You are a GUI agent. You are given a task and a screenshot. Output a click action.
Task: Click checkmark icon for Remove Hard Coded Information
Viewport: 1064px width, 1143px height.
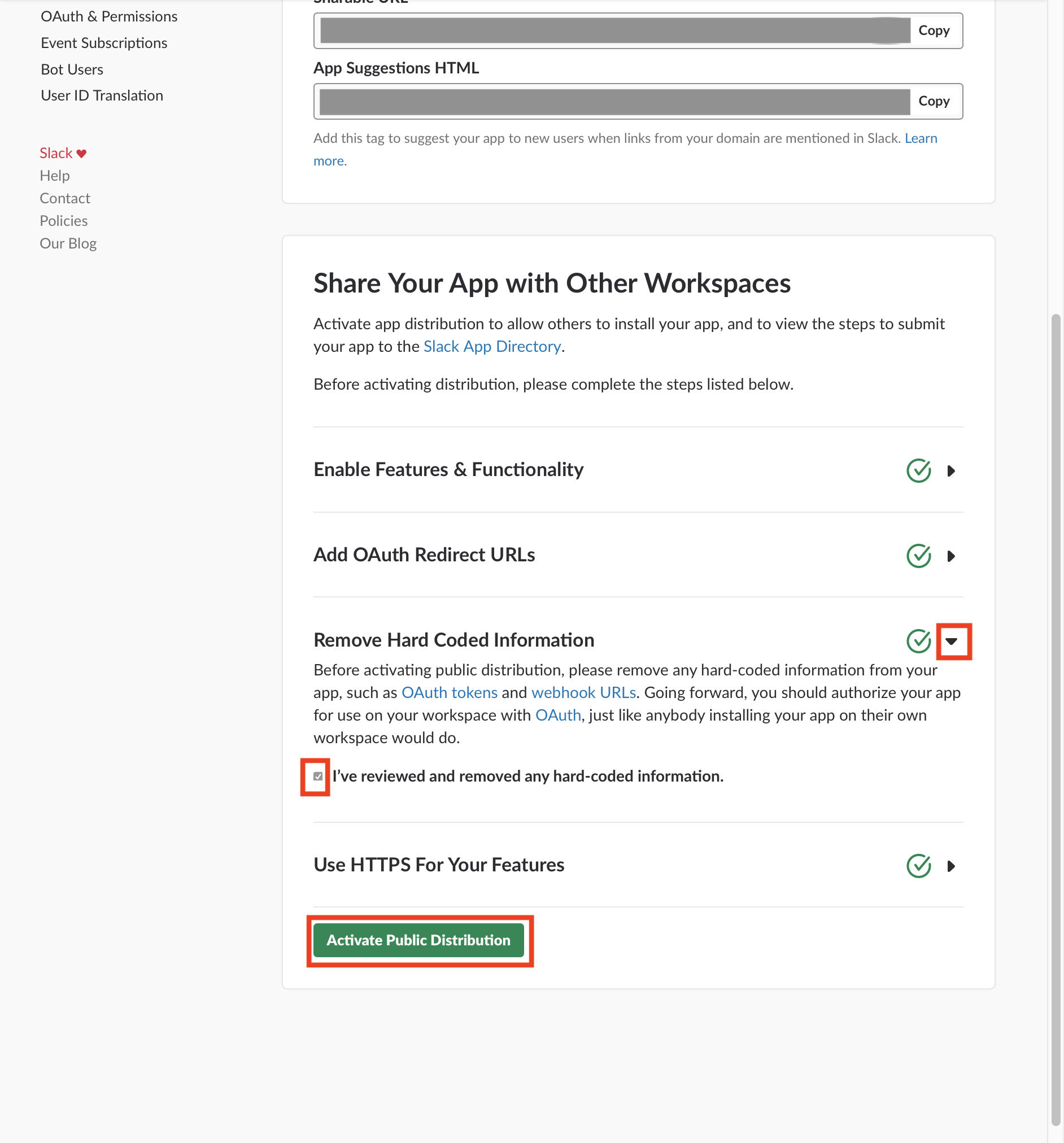point(918,640)
